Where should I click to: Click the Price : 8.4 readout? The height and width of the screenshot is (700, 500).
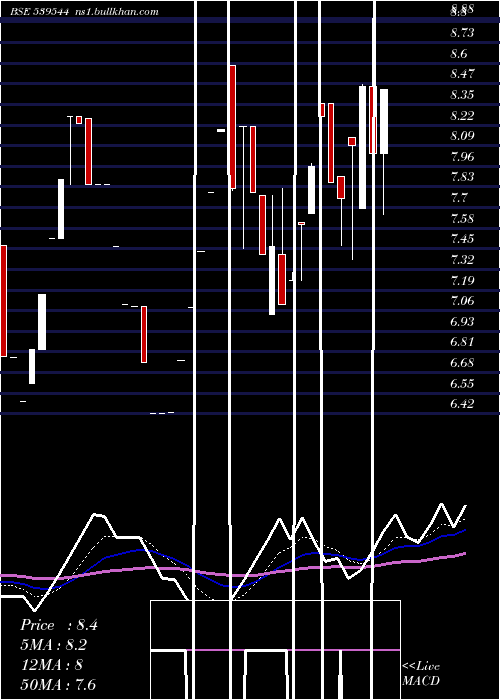[x=58, y=625]
